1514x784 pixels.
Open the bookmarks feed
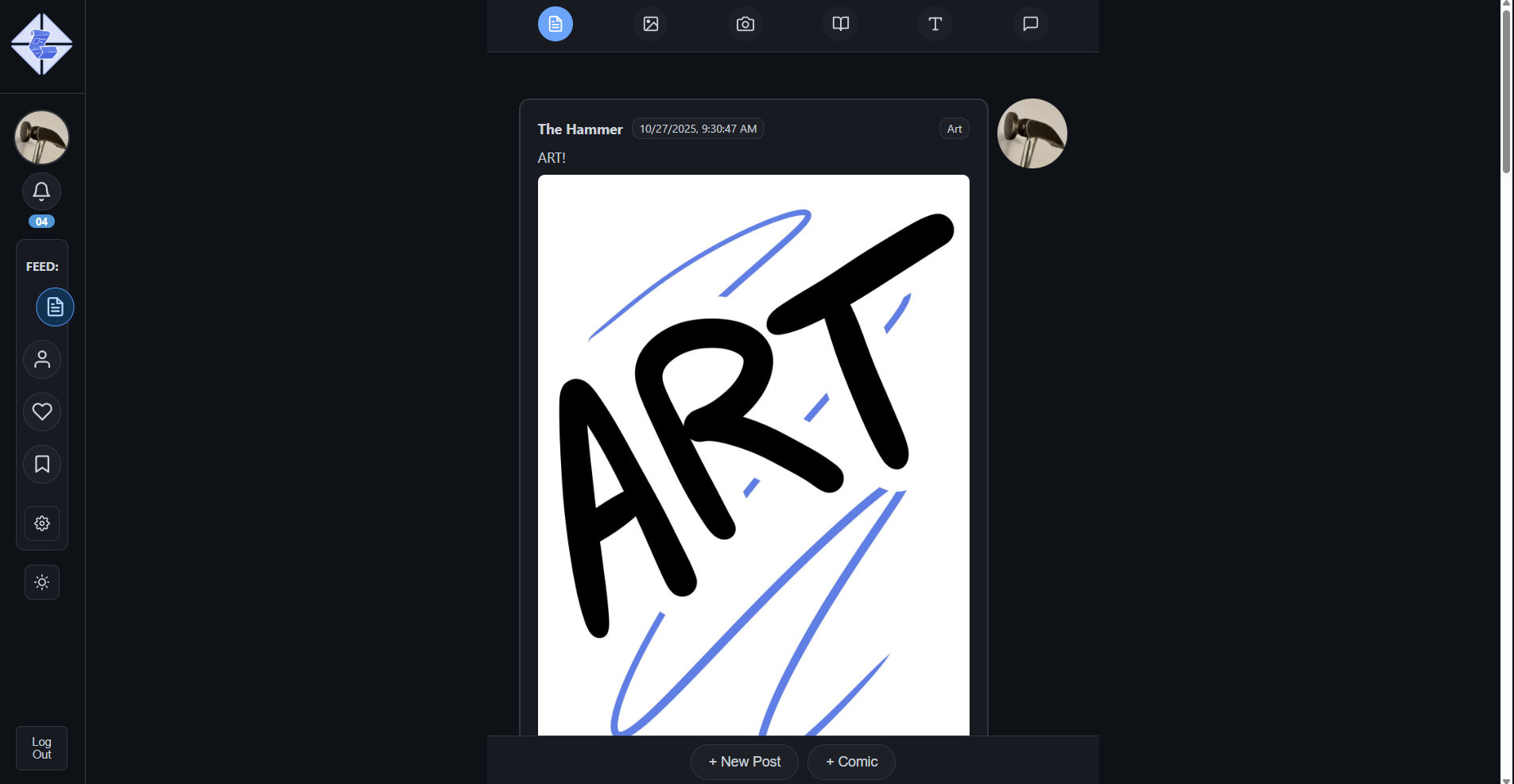click(x=42, y=465)
